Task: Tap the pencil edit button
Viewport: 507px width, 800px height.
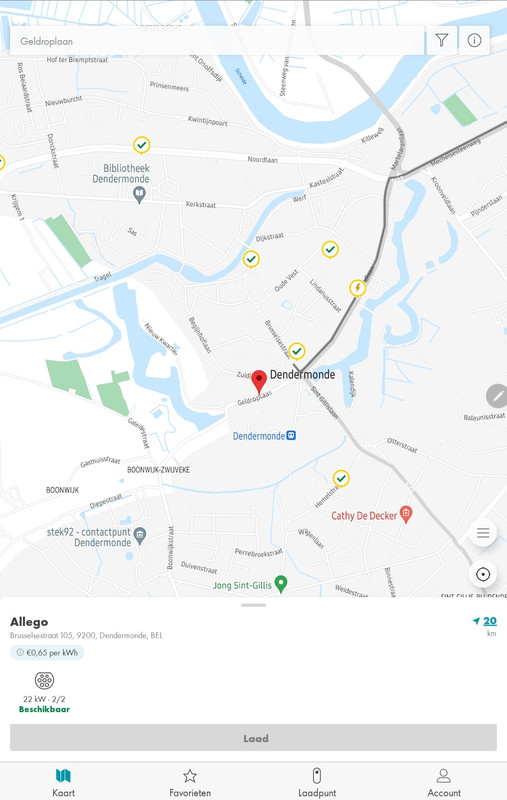Action: 497,396
